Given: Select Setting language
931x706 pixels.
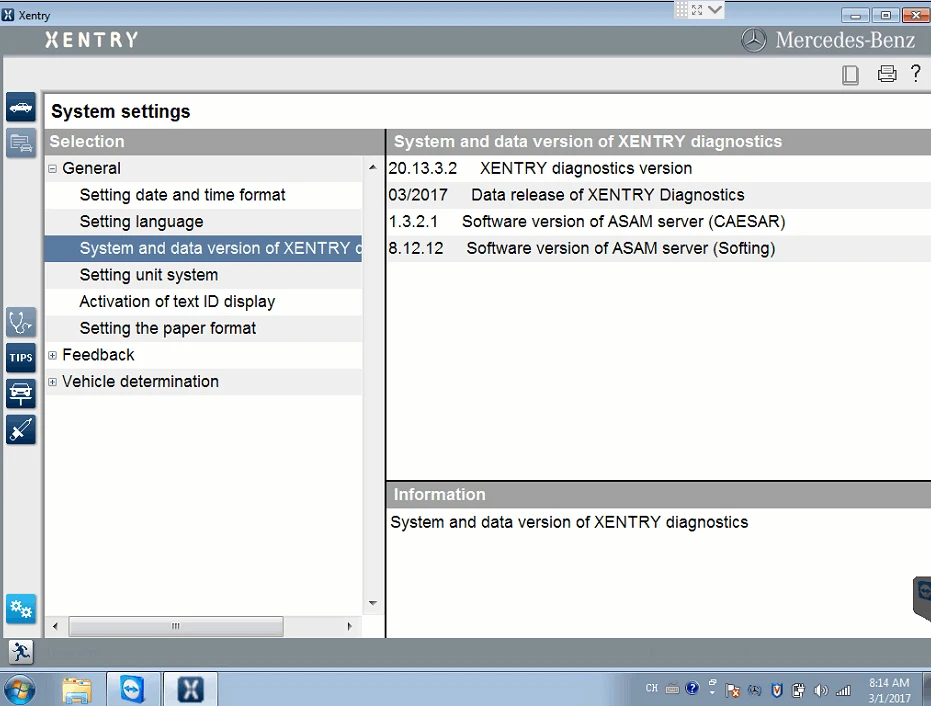Looking at the screenshot, I should (x=203, y=221).
